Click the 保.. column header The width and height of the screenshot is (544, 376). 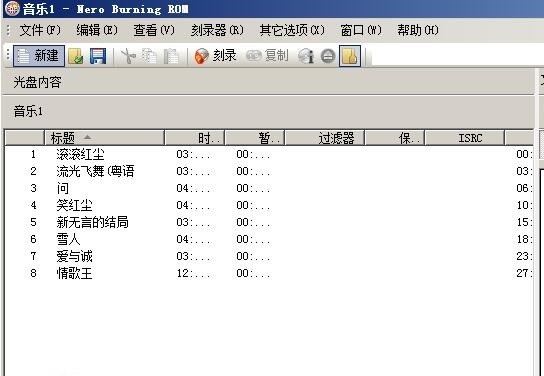394,138
